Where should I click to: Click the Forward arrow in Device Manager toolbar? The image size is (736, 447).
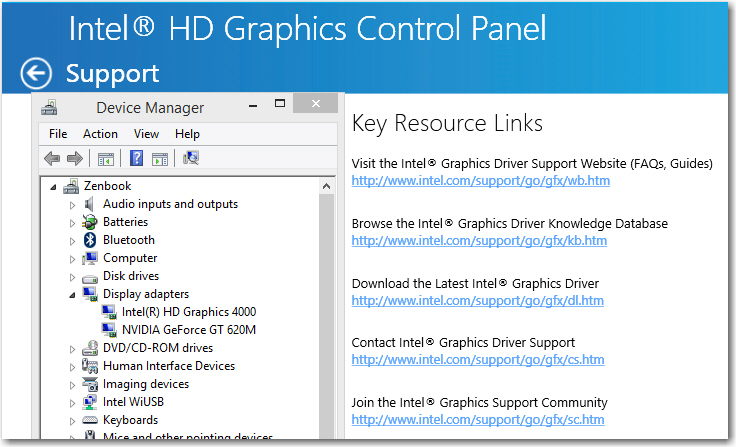[75, 159]
